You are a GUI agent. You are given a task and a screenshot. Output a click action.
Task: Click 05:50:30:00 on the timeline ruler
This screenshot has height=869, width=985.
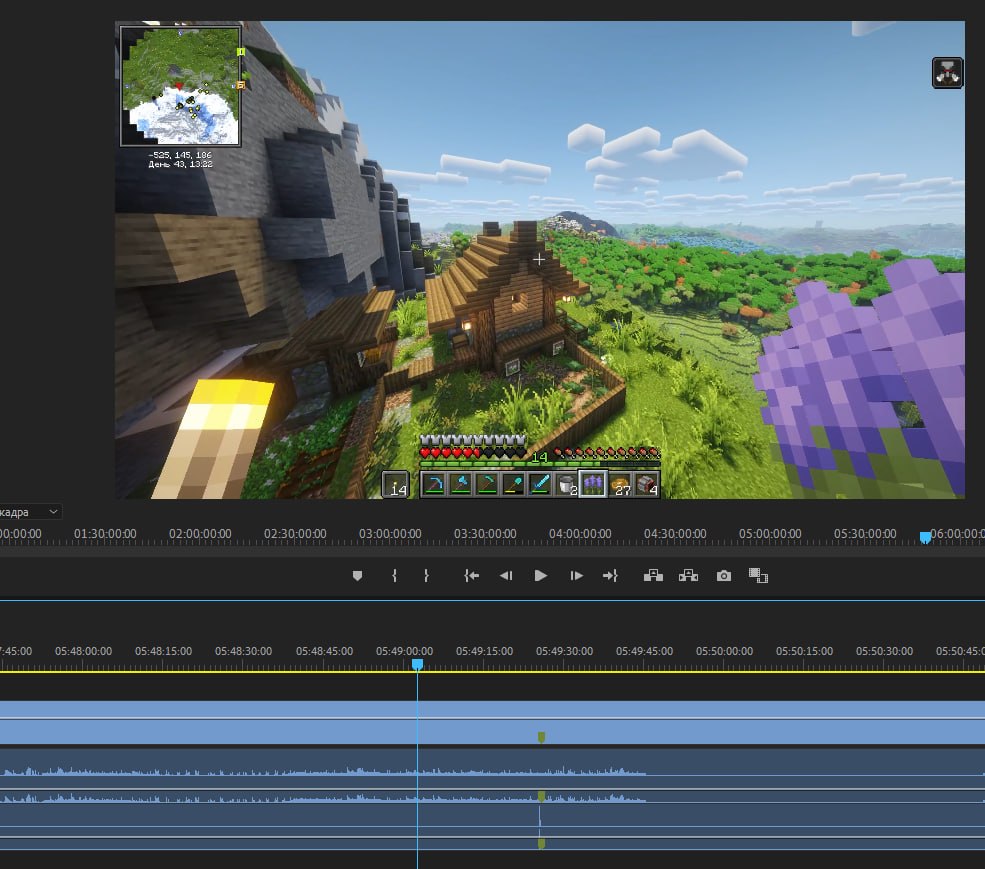pyautogui.click(x=884, y=651)
